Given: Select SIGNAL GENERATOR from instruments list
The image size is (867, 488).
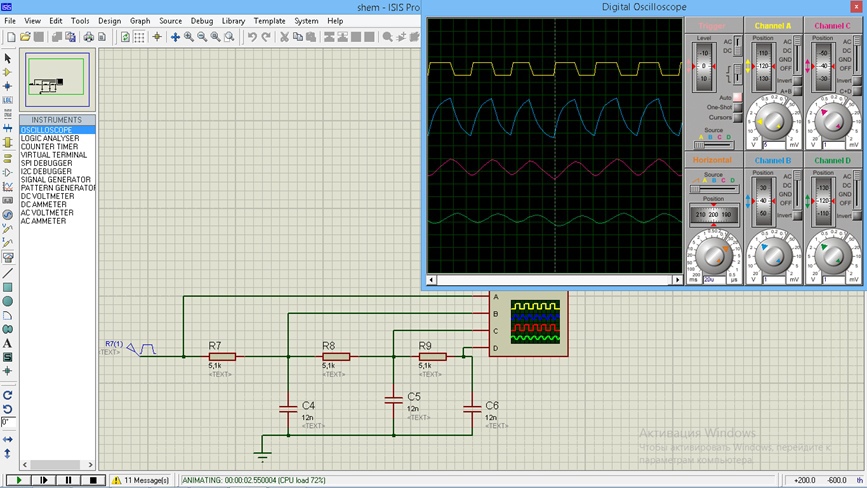Looking at the screenshot, I should click(x=56, y=180).
